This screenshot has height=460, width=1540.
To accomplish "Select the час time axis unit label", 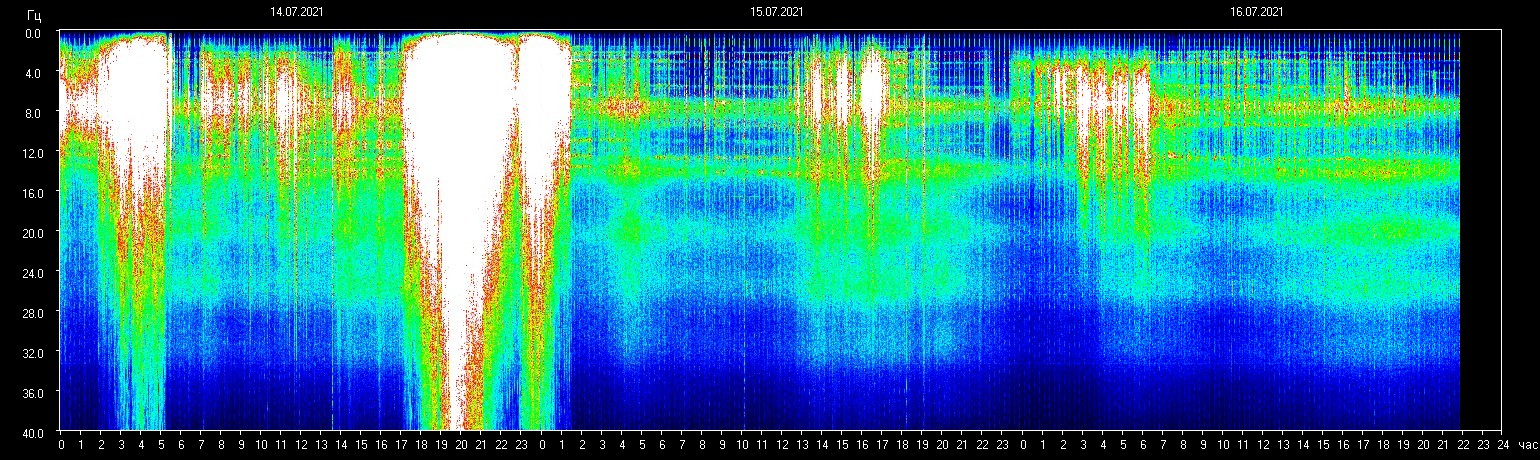I will pyautogui.click(x=1526, y=445).
